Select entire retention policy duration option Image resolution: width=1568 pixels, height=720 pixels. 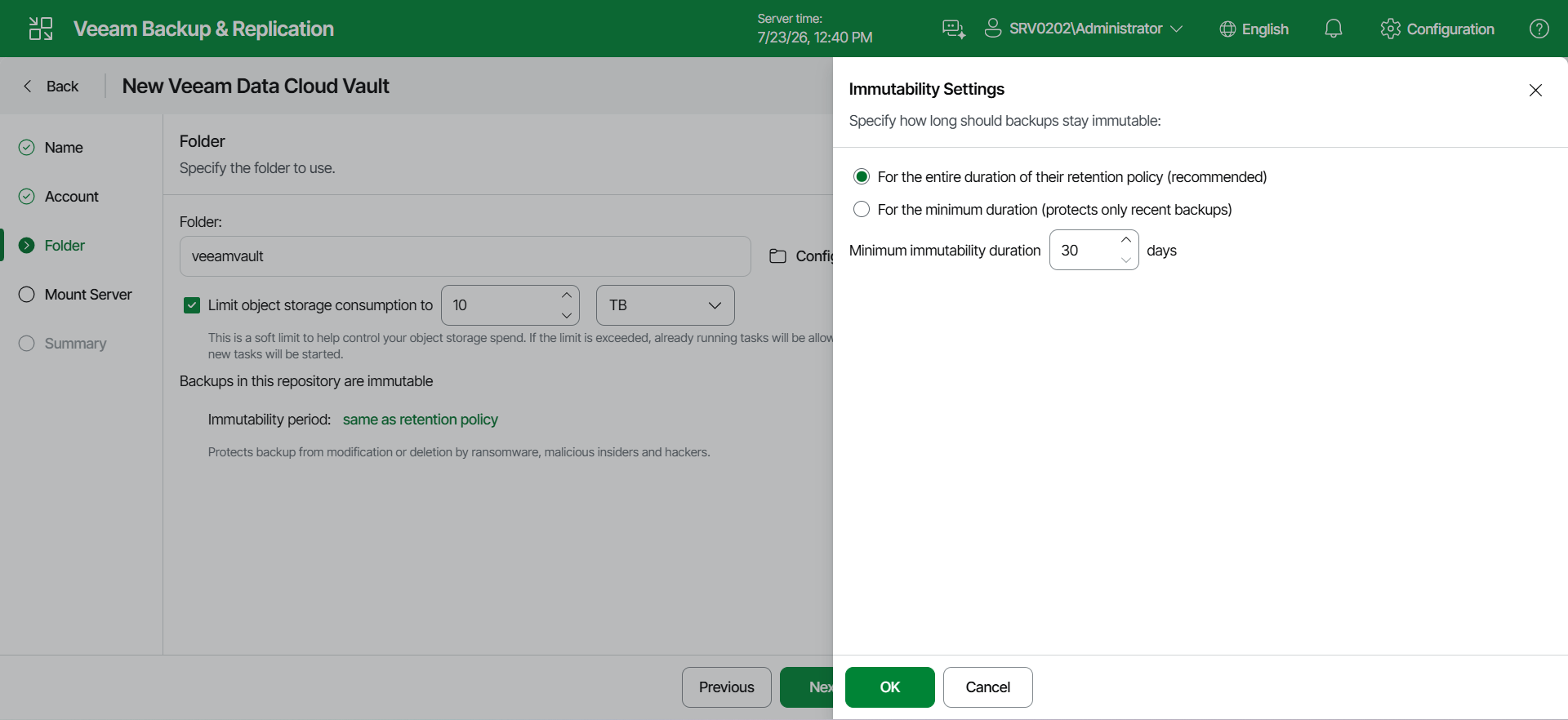pos(862,177)
